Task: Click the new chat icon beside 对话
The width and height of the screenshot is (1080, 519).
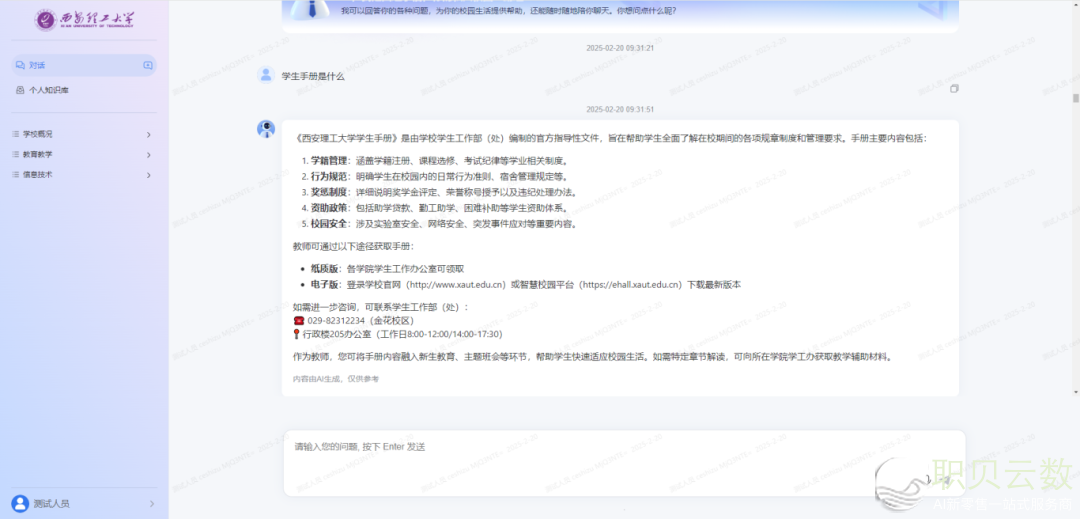Action: pyautogui.click(x=148, y=66)
